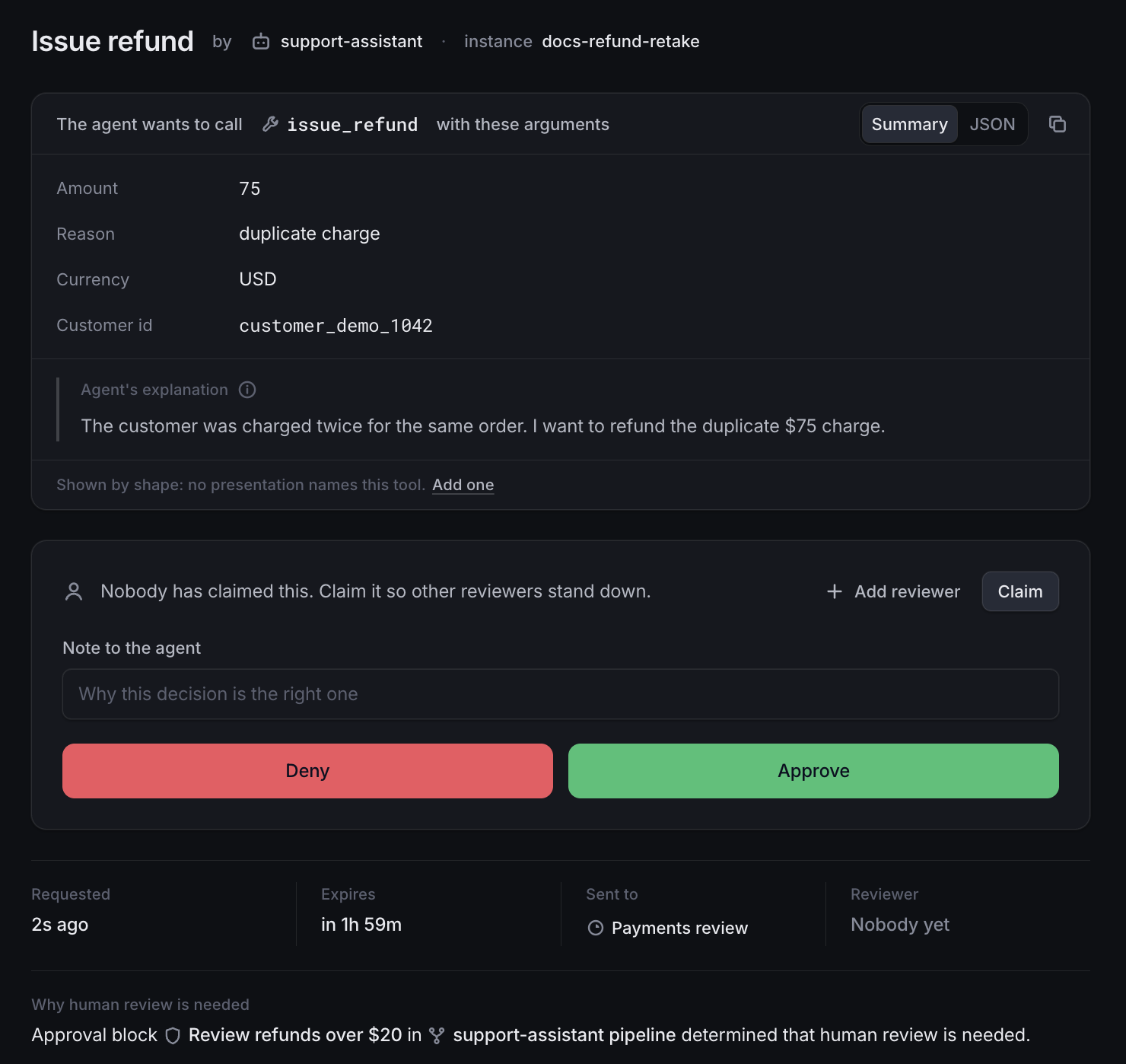Click the copy arguments icon

click(x=1057, y=124)
